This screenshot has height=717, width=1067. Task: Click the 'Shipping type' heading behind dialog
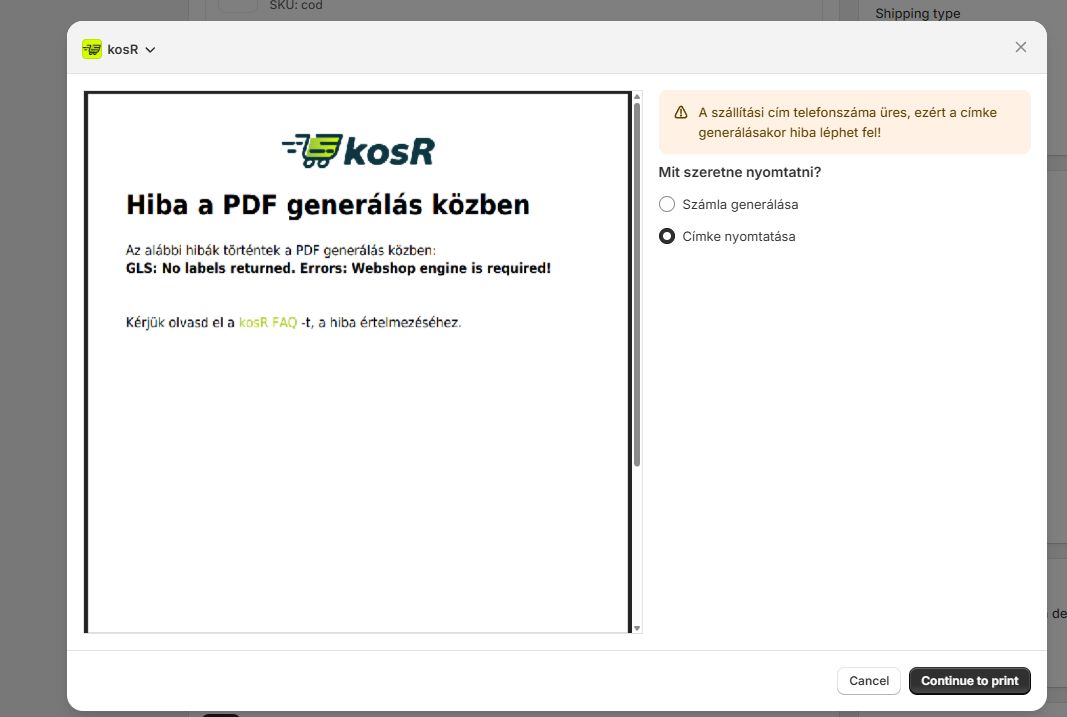pyautogui.click(x=917, y=13)
